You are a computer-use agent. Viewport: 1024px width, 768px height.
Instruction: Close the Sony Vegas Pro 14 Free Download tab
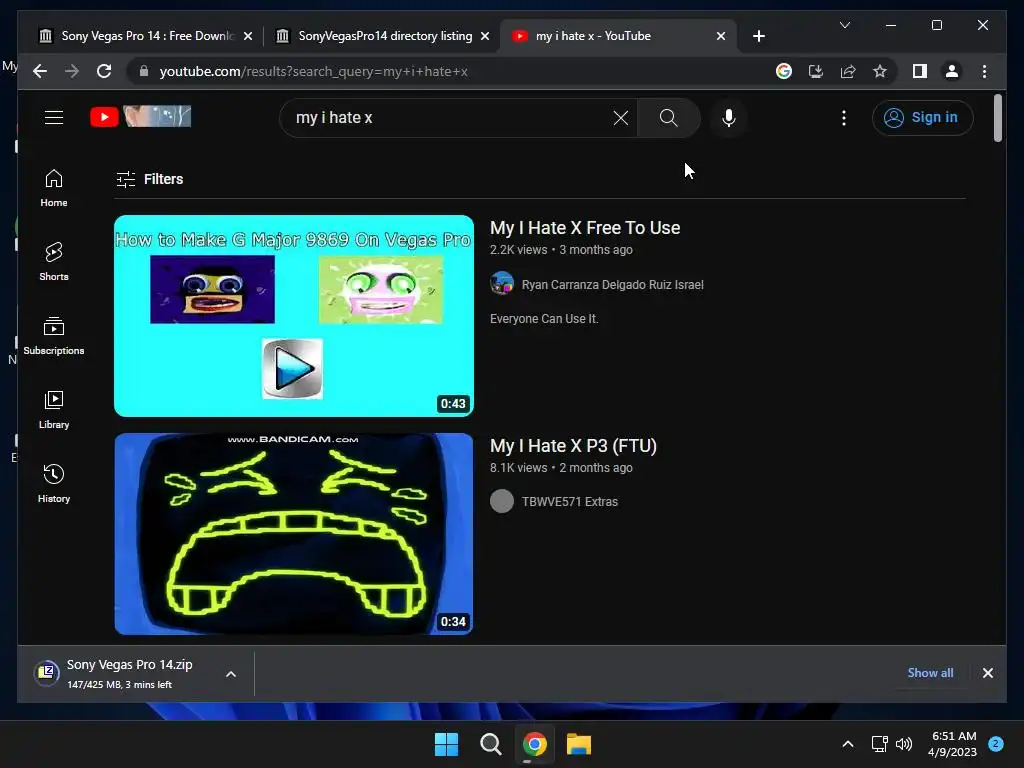pos(248,36)
